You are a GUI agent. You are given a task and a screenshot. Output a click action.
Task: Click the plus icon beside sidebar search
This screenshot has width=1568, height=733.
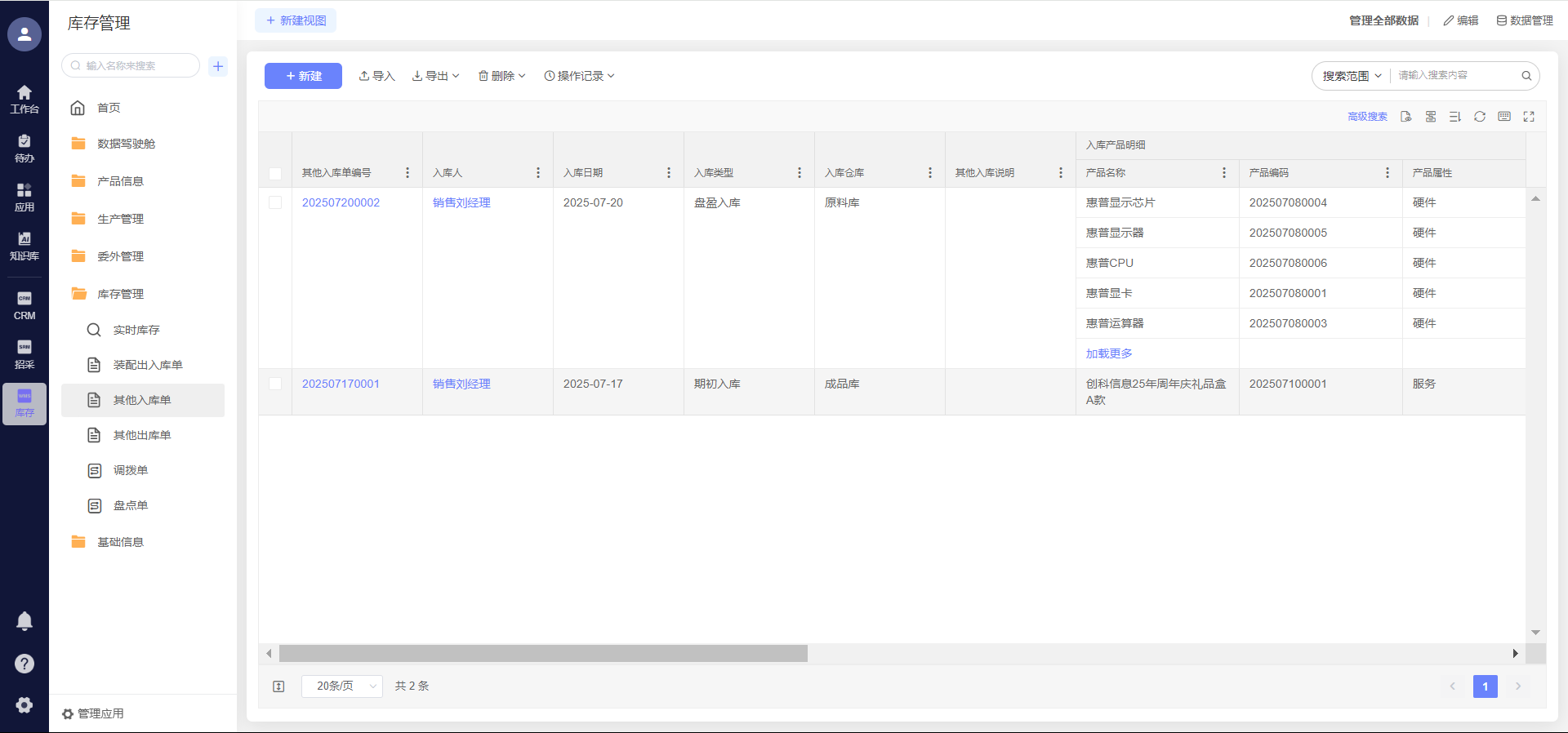(218, 66)
